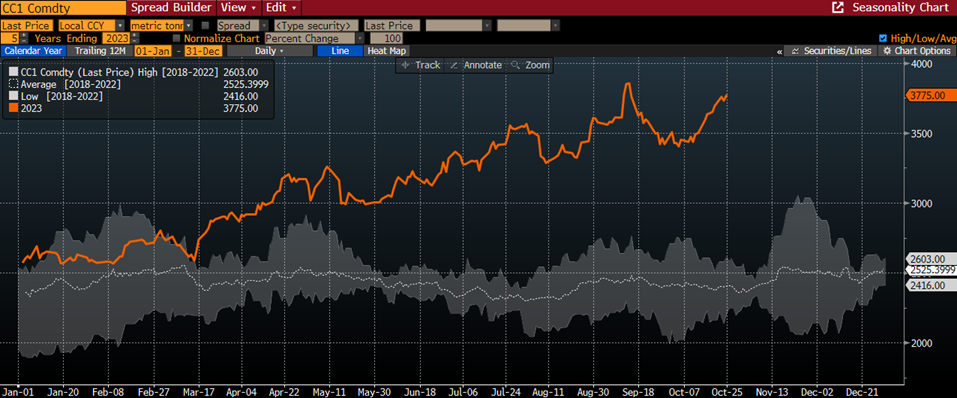The image size is (957, 398).
Task: Select the Line chart view
Action: coord(339,51)
